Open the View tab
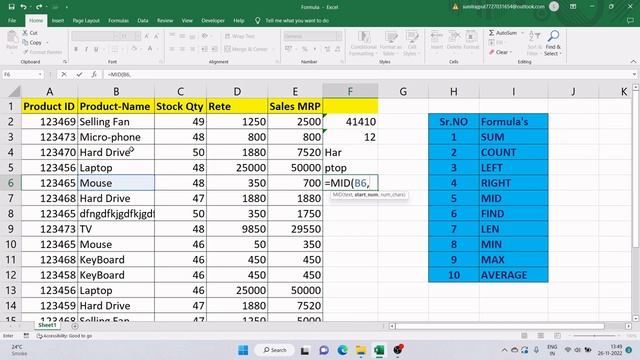This screenshot has width=640, height=360. click(187, 20)
